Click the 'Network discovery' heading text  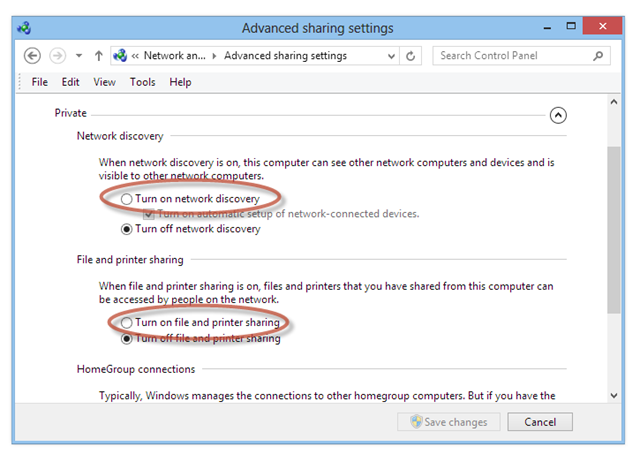(x=120, y=136)
